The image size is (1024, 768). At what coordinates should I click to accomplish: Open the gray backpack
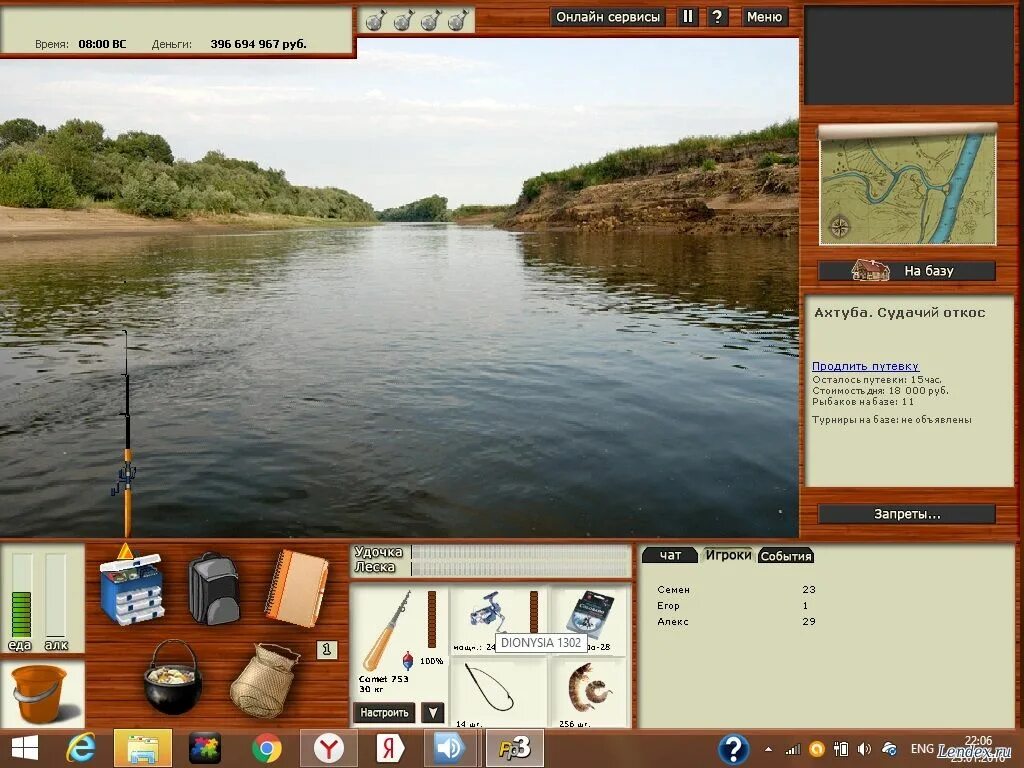pyautogui.click(x=214, y=588)
